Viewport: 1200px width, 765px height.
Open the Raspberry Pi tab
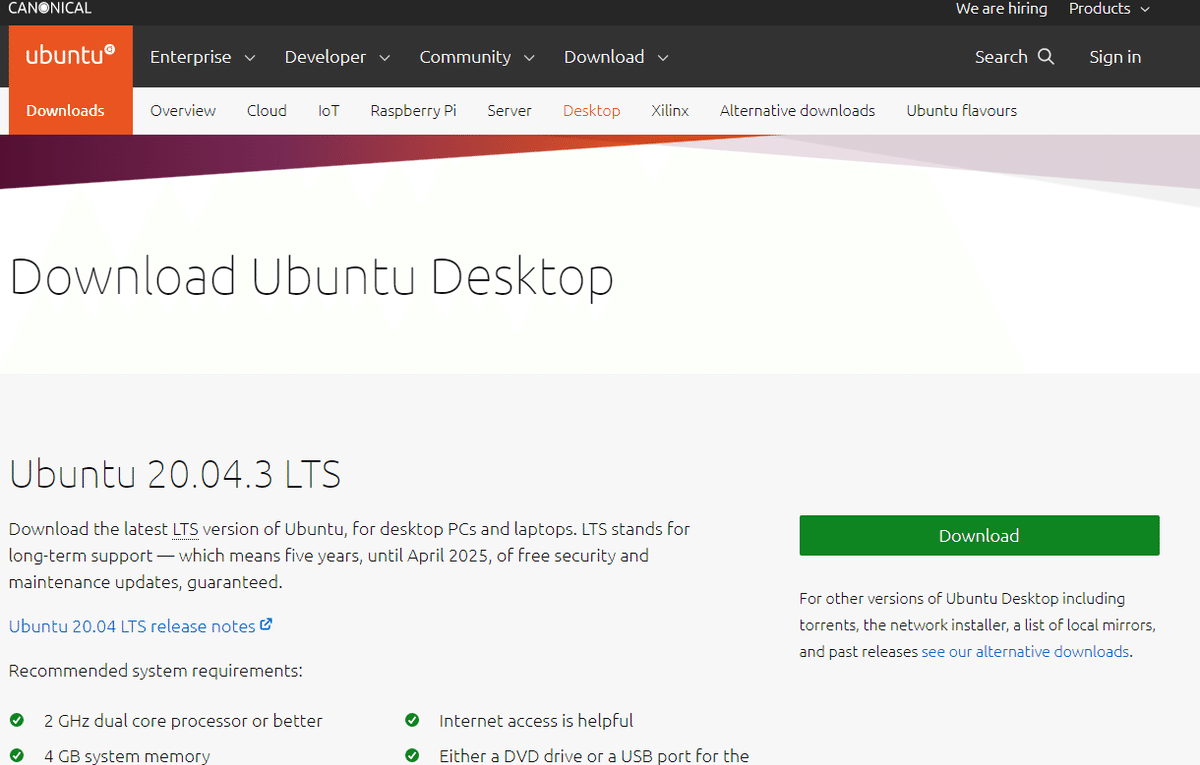tap(413, 111)
